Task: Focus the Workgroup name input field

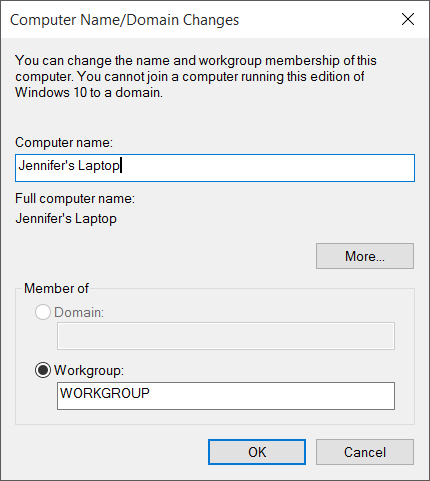Action: 226,396
